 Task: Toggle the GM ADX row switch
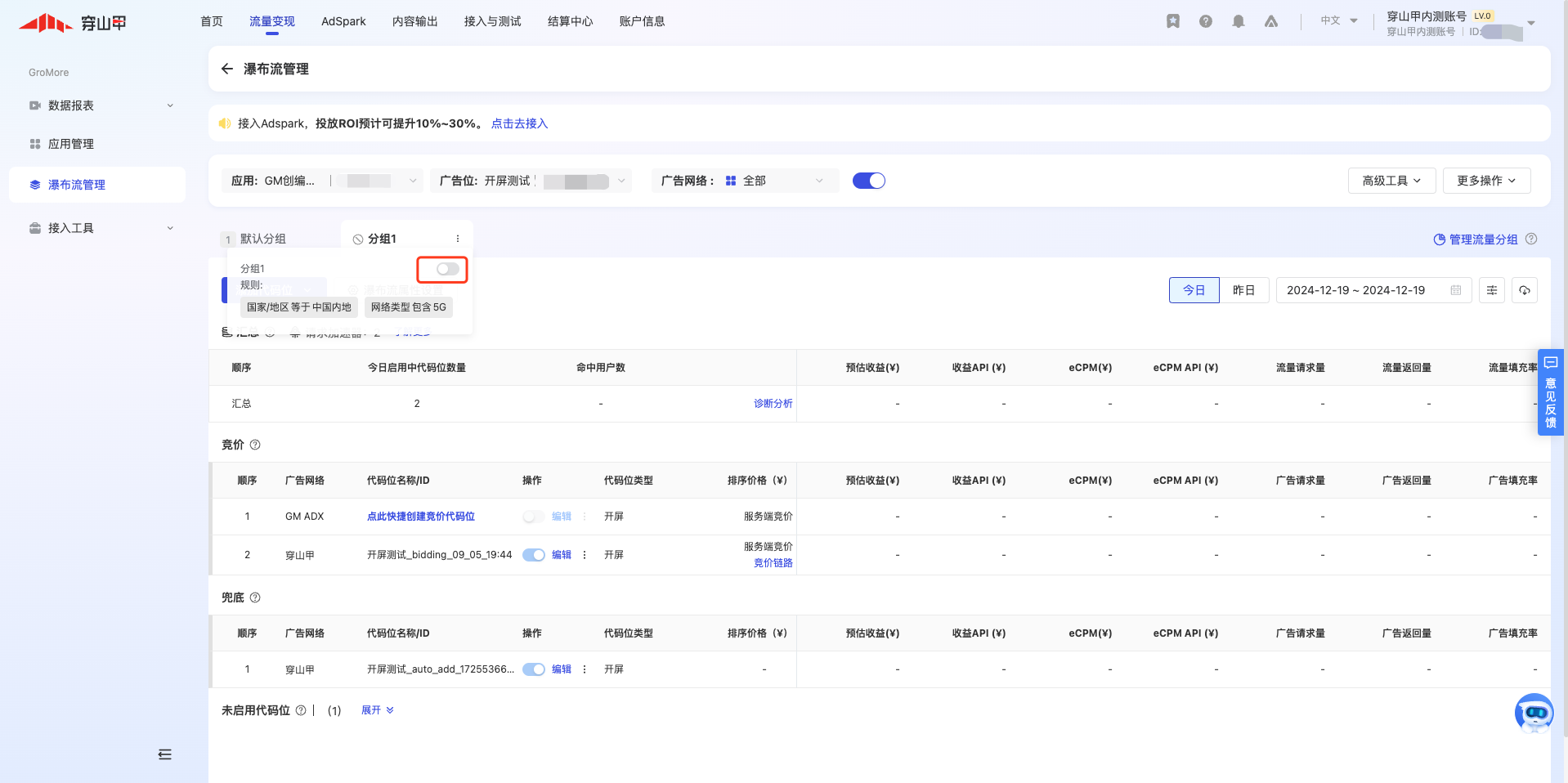[533, 517]
